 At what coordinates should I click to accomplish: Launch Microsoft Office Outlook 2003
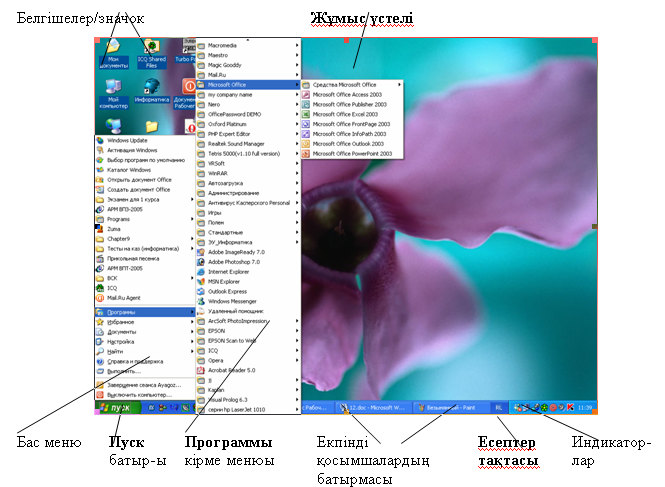pos(352,144)
